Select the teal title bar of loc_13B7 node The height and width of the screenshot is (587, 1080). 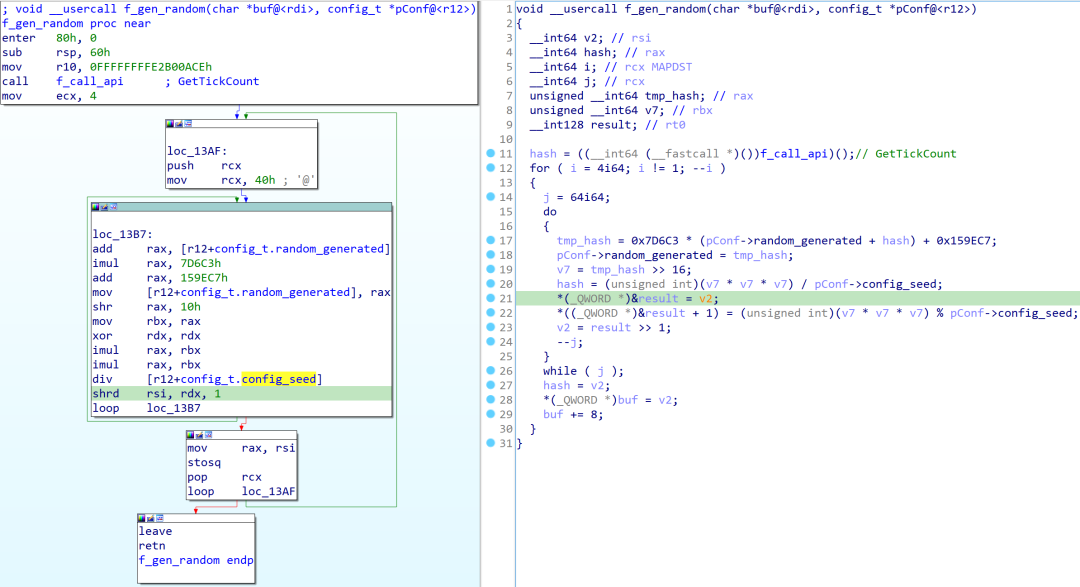click(x=250, y=206)
